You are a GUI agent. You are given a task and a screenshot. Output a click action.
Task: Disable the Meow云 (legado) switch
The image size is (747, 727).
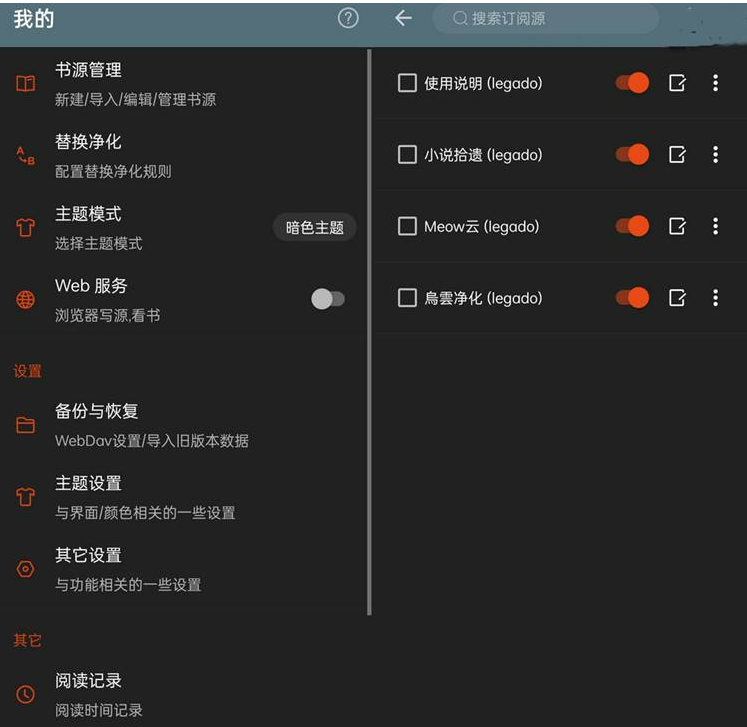(632, 226)
